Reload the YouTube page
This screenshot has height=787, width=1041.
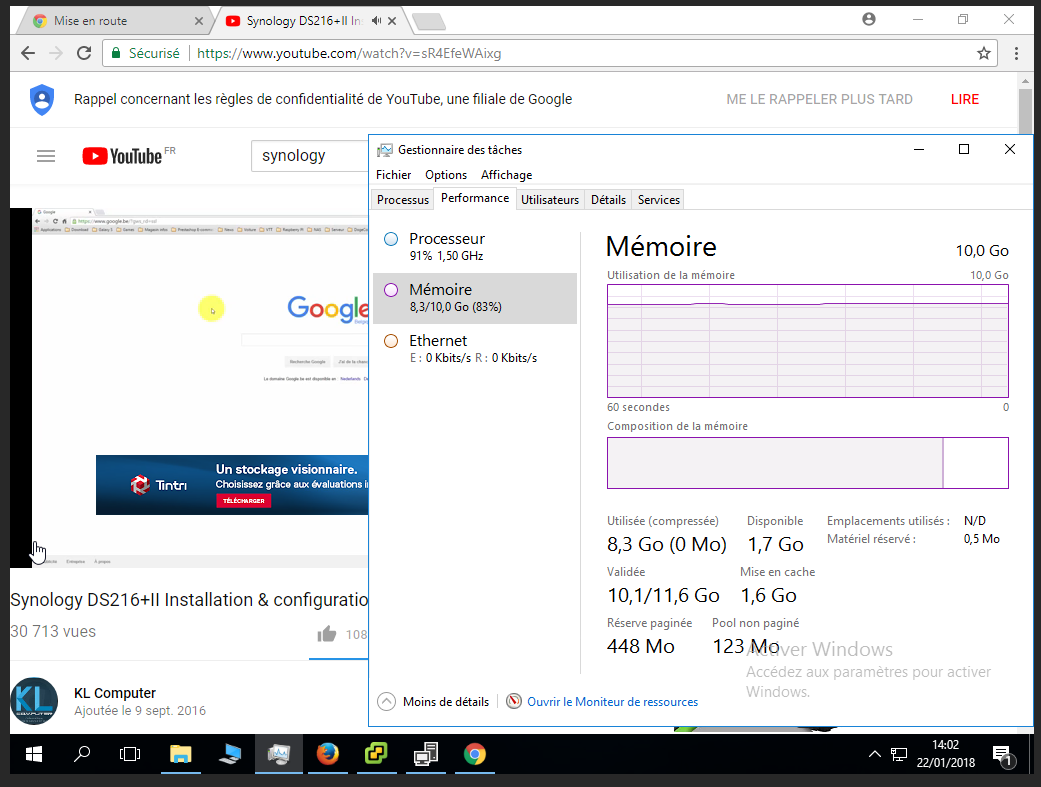click(84, 53)
